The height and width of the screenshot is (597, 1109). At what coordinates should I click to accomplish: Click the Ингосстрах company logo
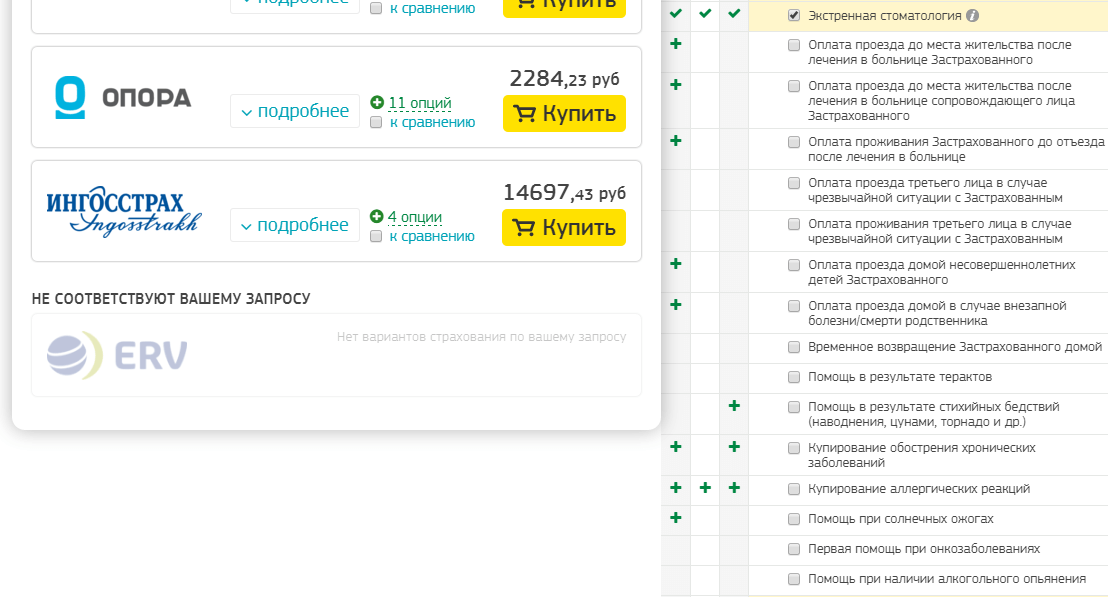pos(124,211)
